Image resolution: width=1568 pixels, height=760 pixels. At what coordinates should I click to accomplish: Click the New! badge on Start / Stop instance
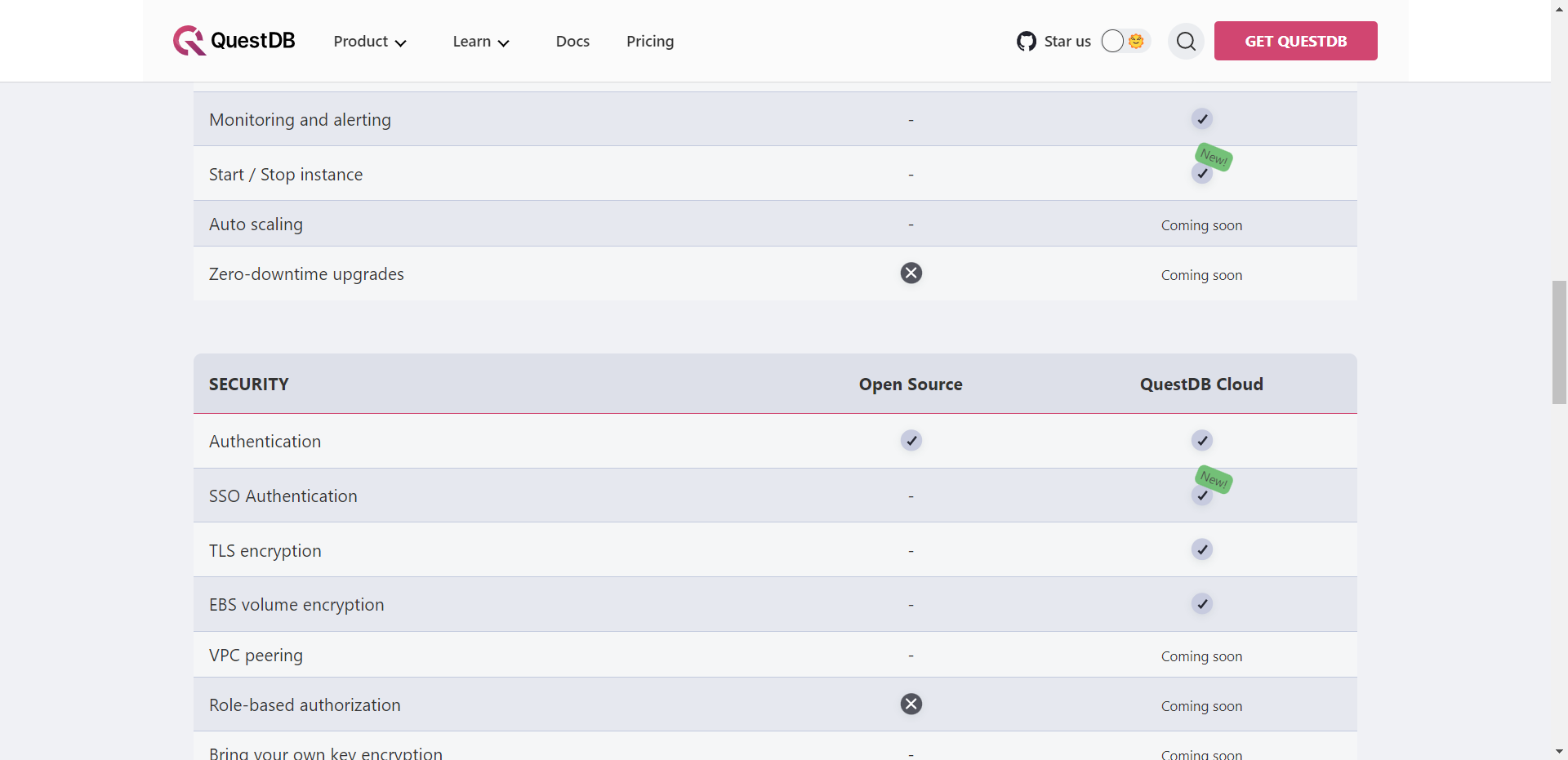point(1214,158)
